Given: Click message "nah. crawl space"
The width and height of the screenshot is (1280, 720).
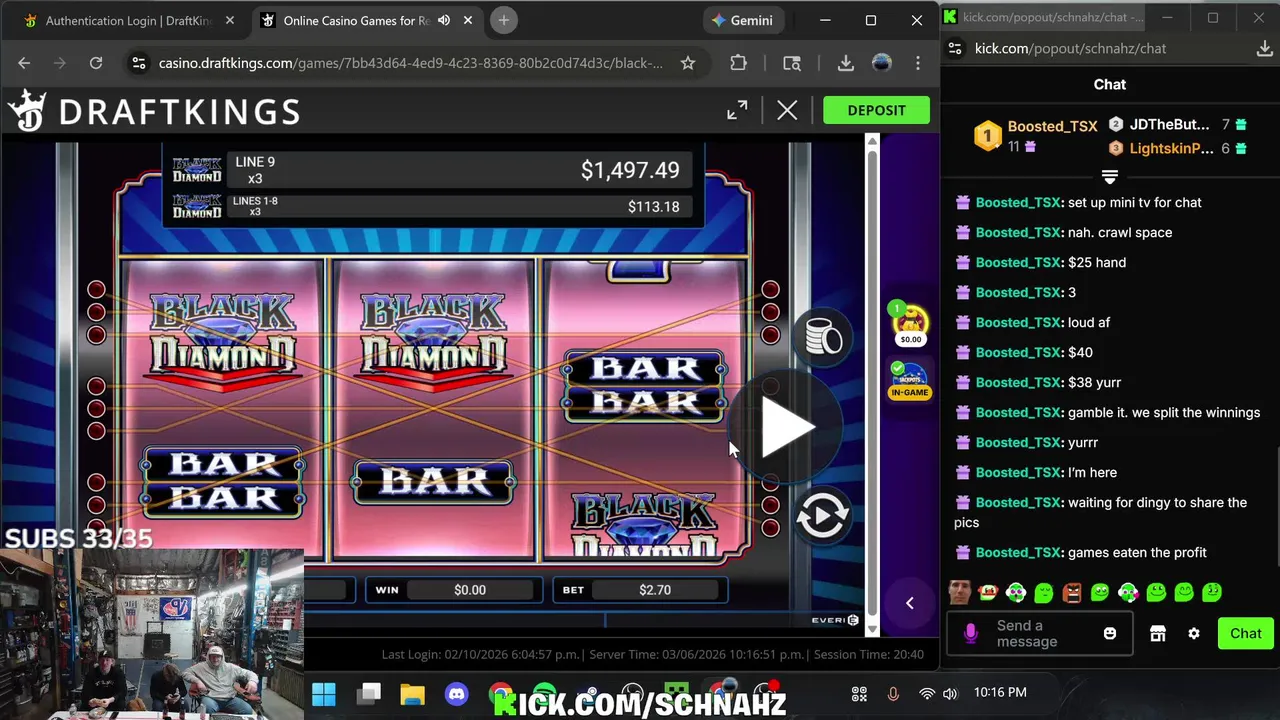Looking at the screenshot, I should [1120, 232].
